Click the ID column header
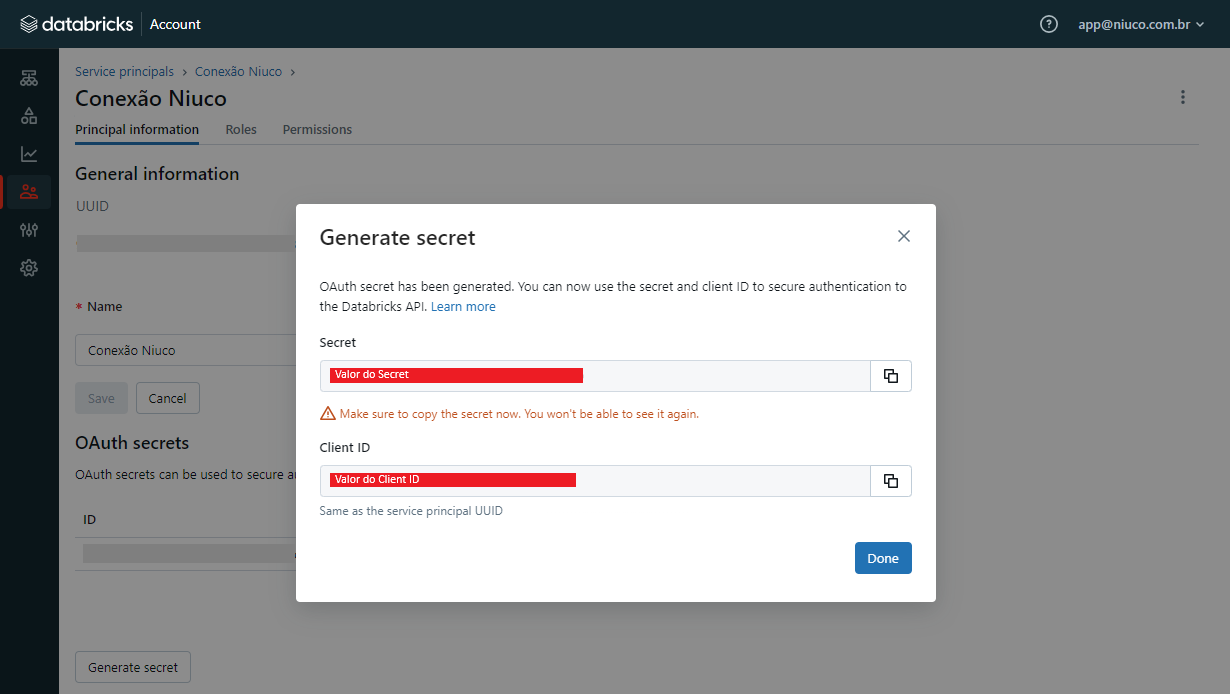The width and height of the screenshot is (1230, 694). (x=89, y=520)
